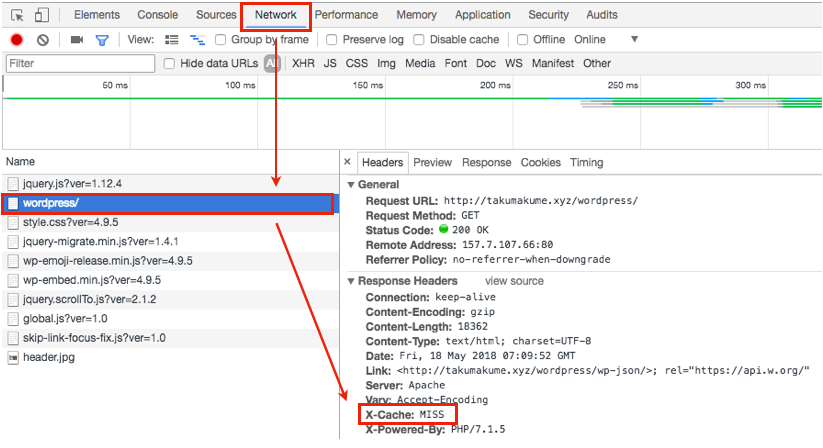This screenshot has width=823, height=448.
Task: Click the view source link
Action: pos(514,282)
